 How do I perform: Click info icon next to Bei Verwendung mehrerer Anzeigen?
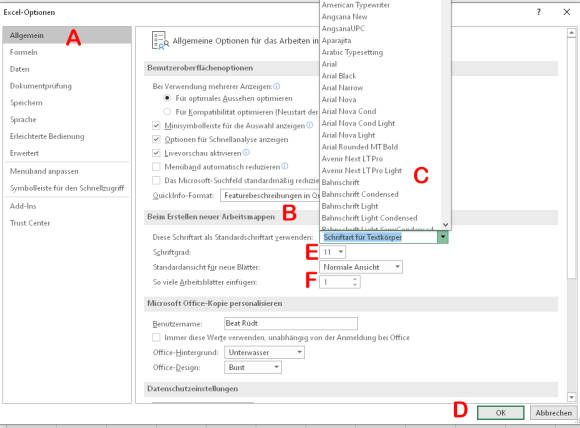point(276,86)
